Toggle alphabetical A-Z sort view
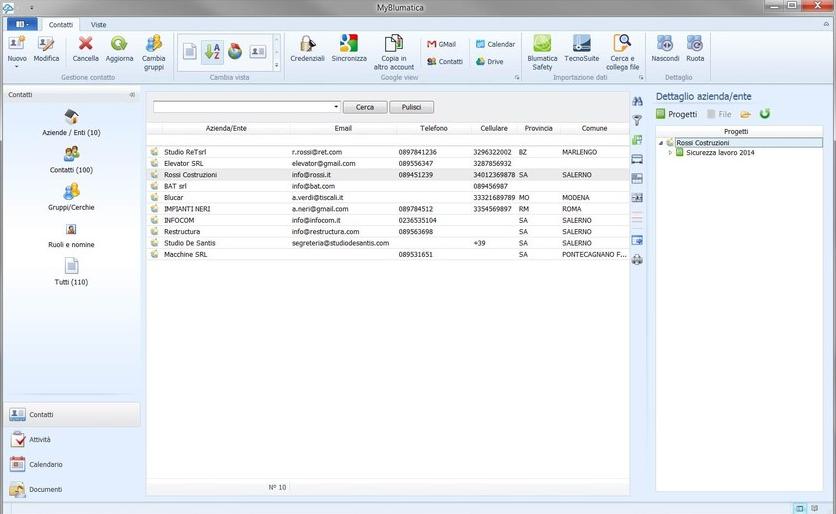This screenshot has height=514, width=836. tap(212, 51)
